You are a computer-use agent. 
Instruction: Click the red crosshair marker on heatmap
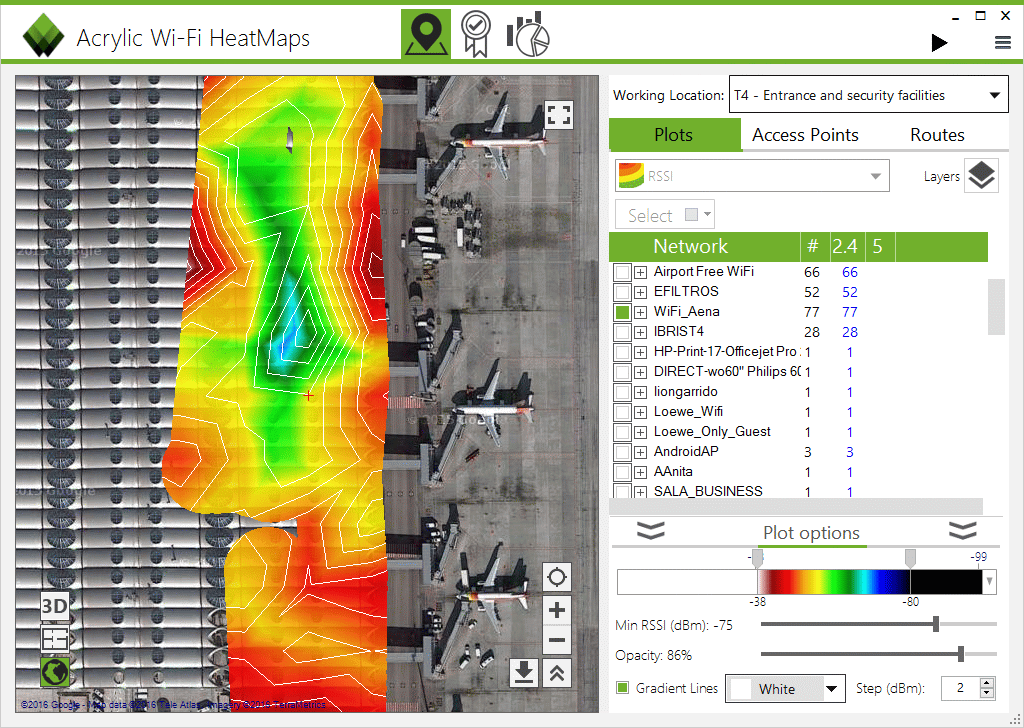click(308, 395)
